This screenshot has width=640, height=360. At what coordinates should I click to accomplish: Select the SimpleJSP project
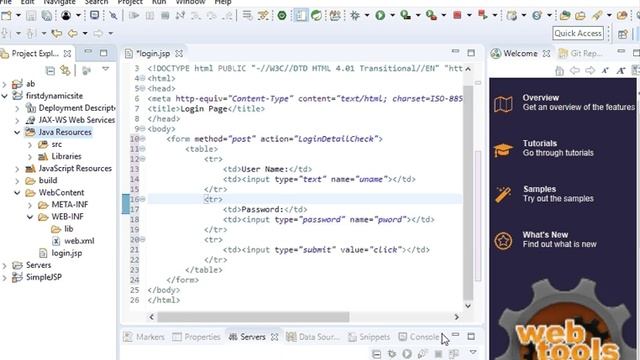[x=44, y=278]
